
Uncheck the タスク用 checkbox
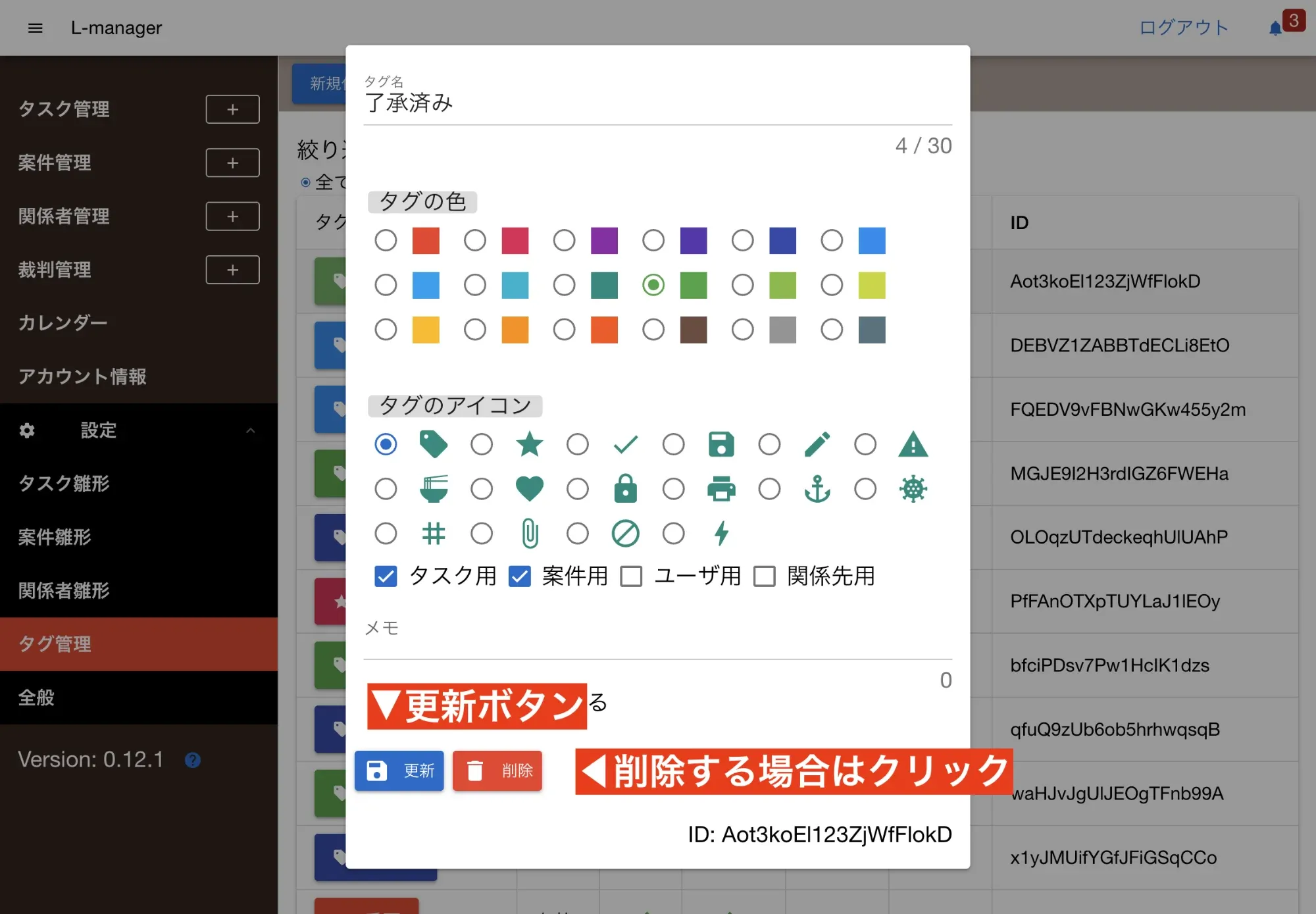point(386,576)
